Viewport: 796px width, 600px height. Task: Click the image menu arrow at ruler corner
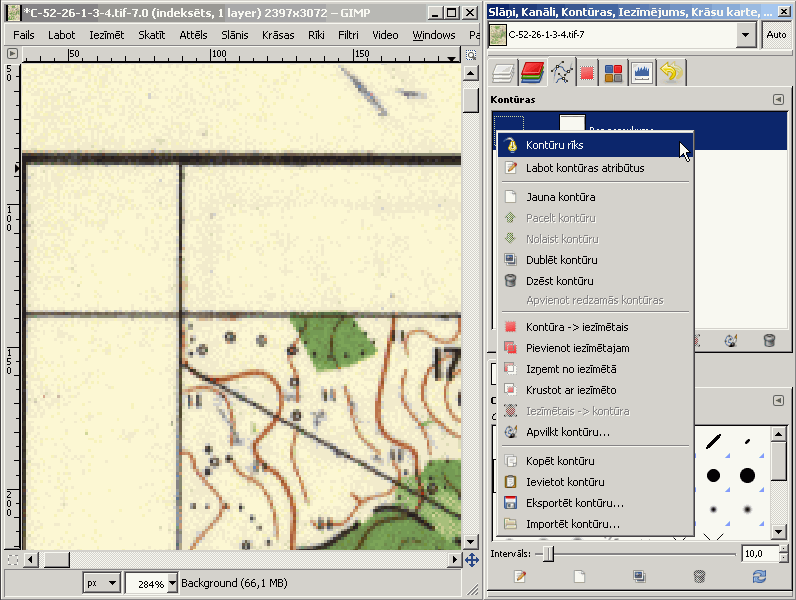13,53
